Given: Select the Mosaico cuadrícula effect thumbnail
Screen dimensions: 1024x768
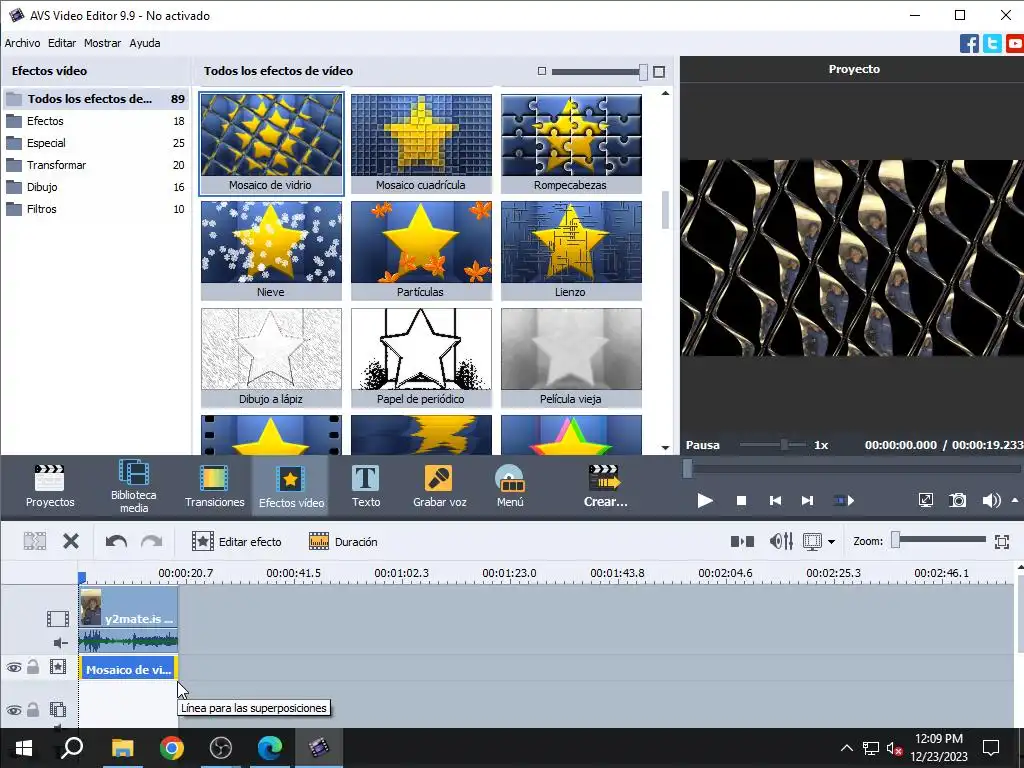Looking at the screenshot, I should click(x=421, y=144).
